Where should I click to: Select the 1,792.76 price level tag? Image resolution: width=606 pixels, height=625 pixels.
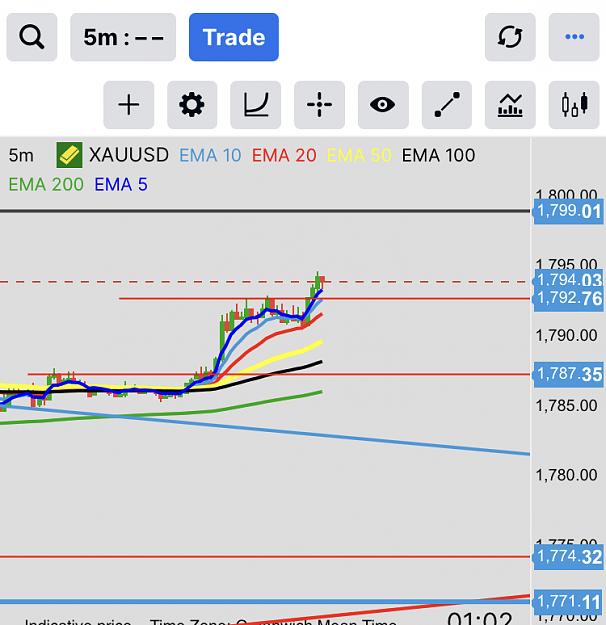(x=569, y=299)
